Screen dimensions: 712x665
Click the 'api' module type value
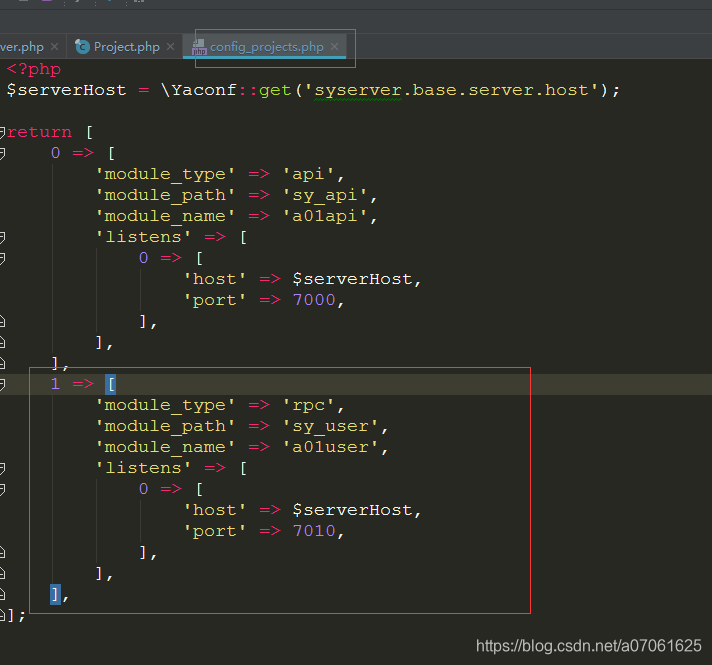[308, 174]
